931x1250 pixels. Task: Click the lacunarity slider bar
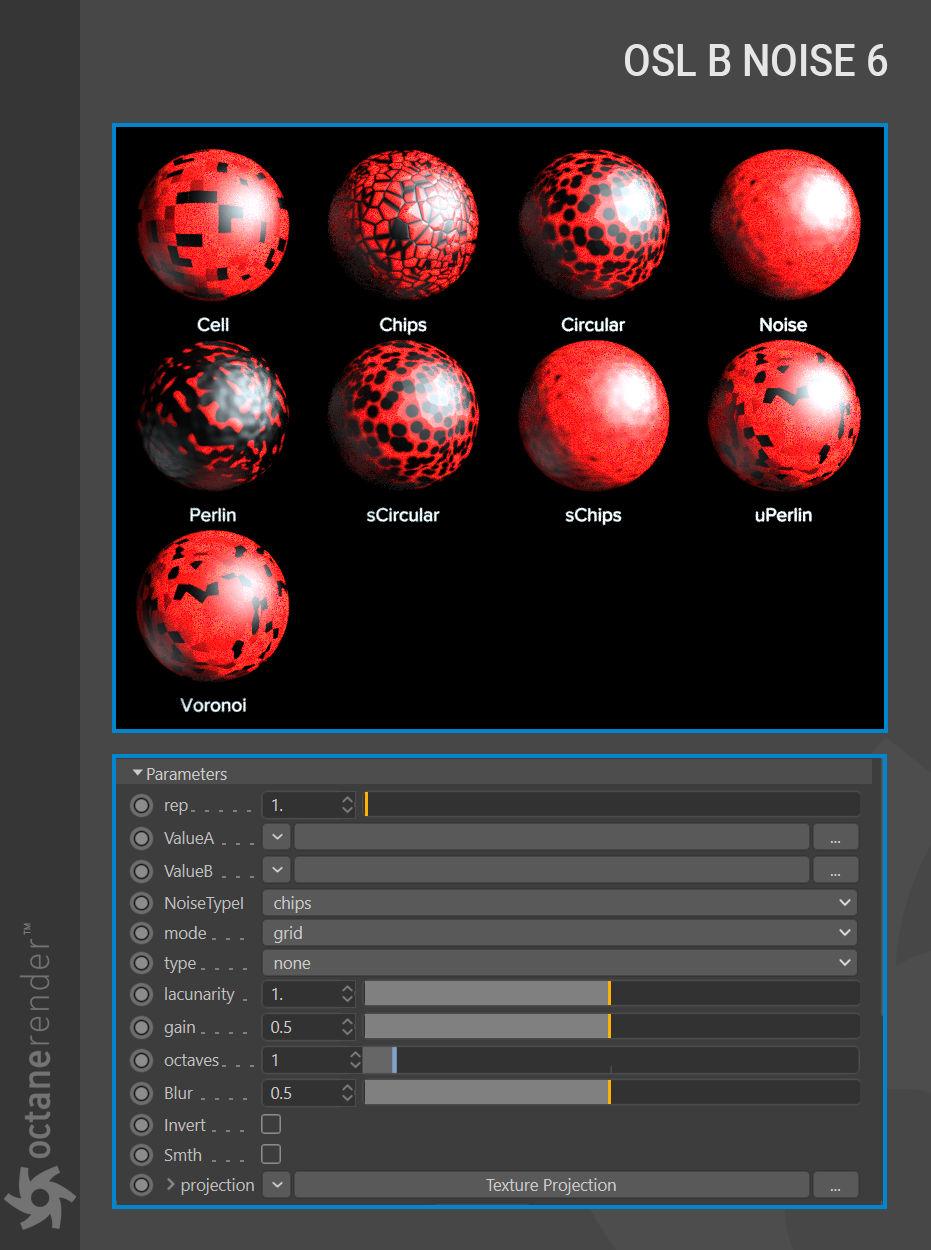[611, 994]
